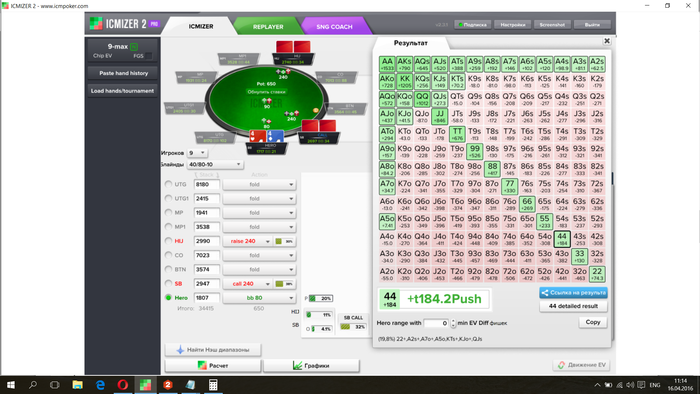This screenshot has width=700, height=394.
Task: Open Opera browser from the taskbar
Action: 123,385
